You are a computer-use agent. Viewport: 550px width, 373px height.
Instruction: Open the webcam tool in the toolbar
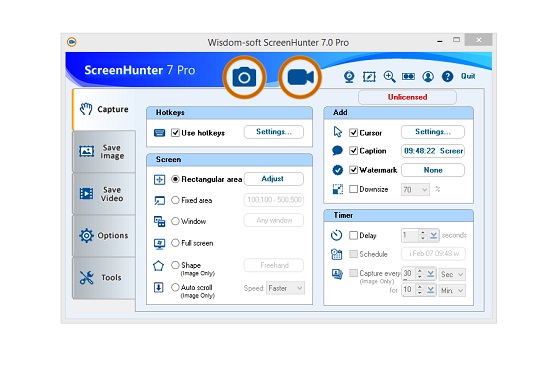pos(349,76)
